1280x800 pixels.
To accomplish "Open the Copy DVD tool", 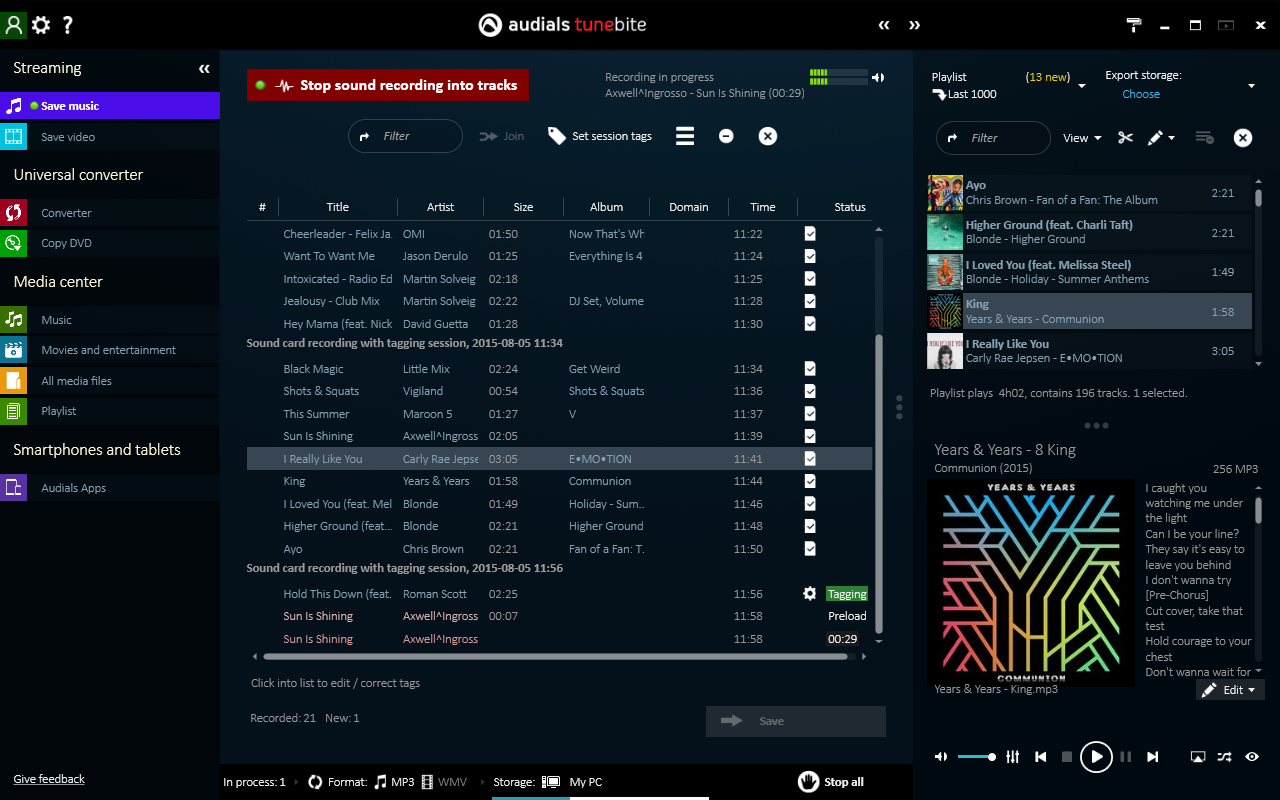I will tap(66, 243).
